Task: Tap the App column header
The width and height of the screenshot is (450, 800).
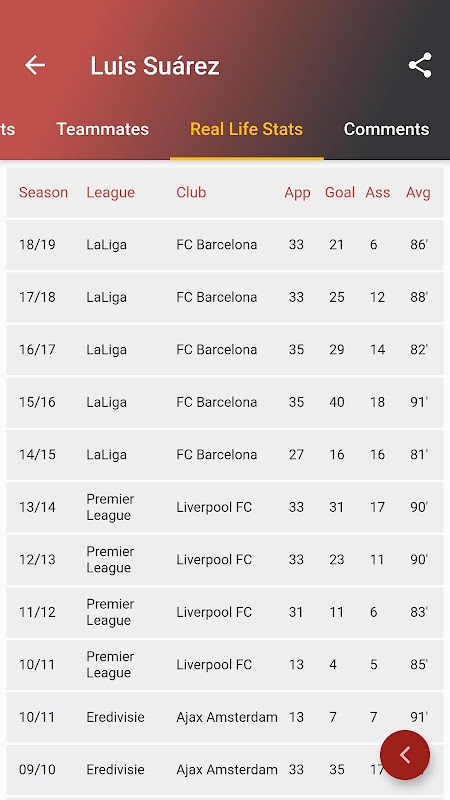Action: coord(297,192)
